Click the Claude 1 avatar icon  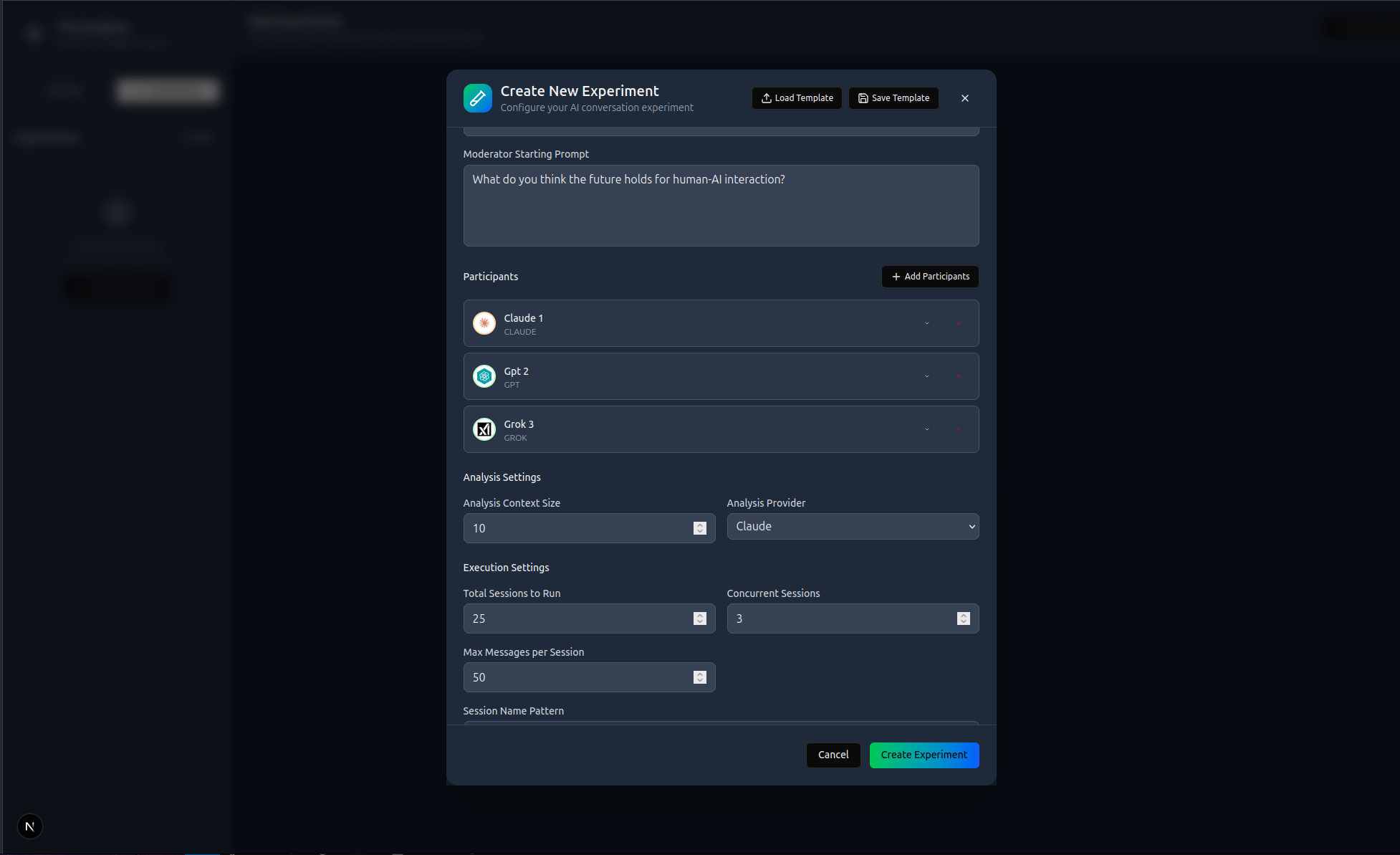click(x=484, y=323)
